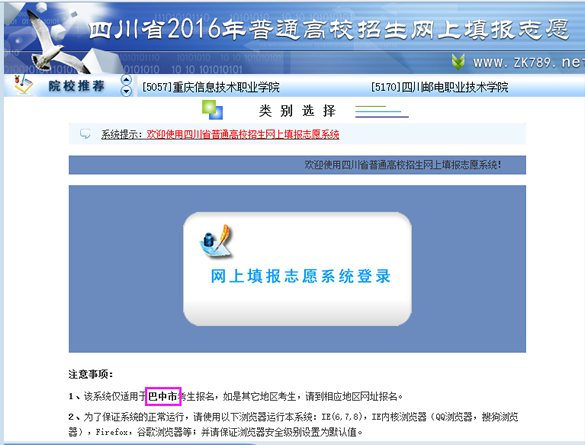
Task: Click the 类别选择 heading
Action: coord(297,111)
